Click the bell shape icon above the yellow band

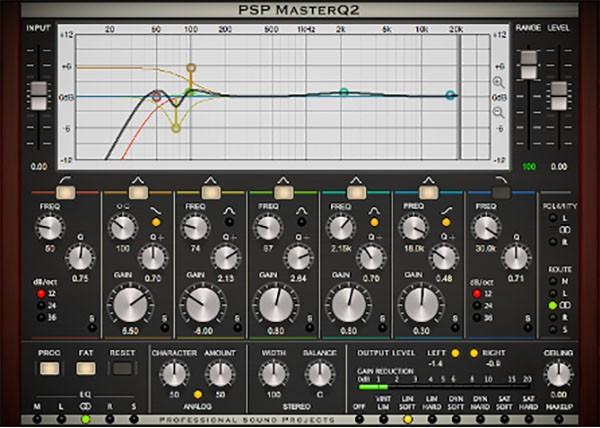click(211, 177)
